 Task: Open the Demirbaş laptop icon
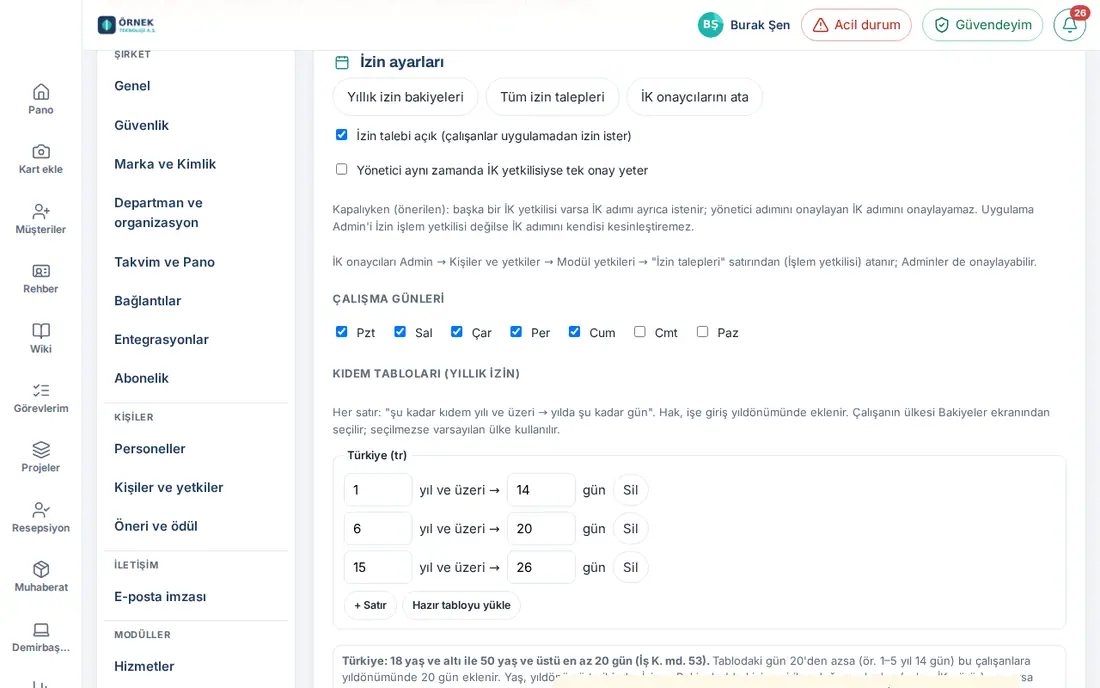coord(41,630)
